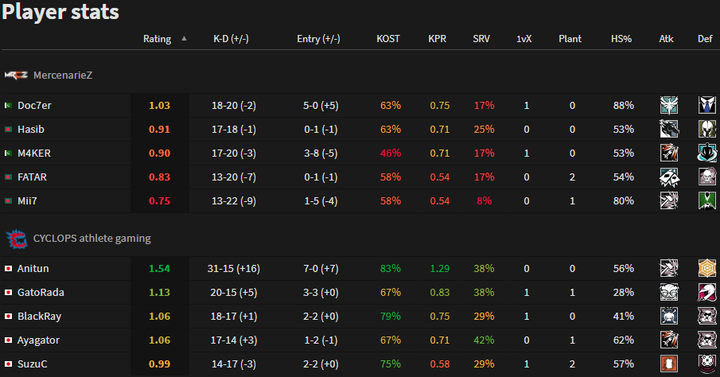Sort by the HS% column header
This screenshot has height=377, width=720.
point(621,39)
